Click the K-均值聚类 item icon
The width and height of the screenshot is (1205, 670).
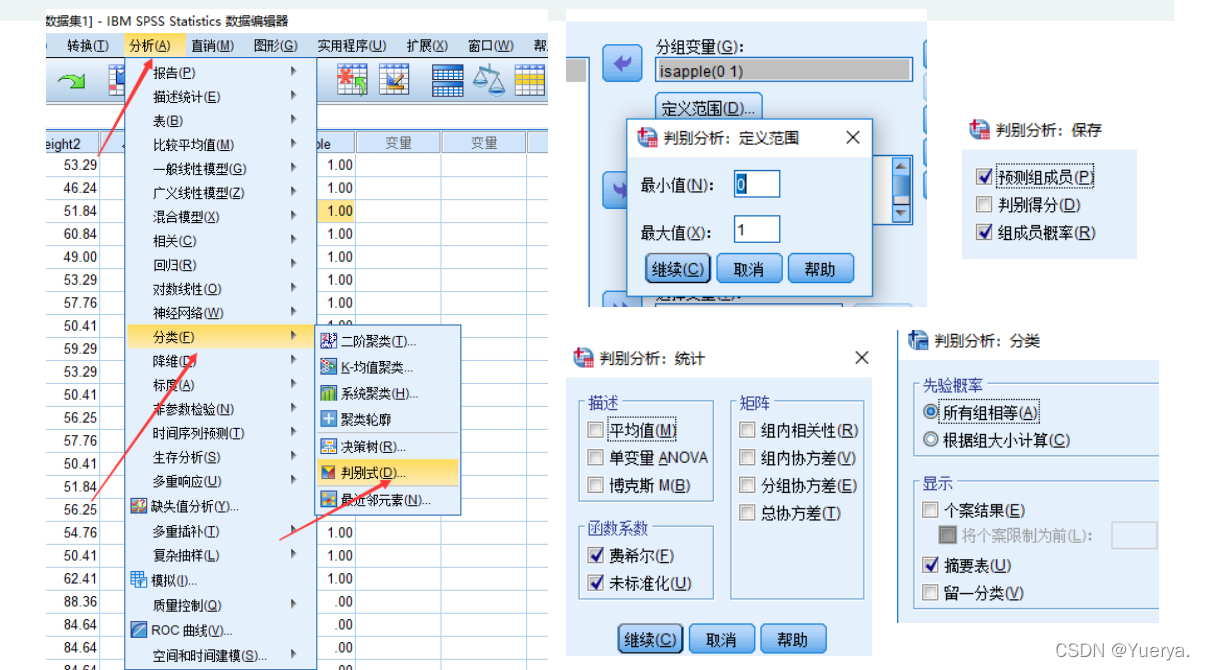(329, 367)
